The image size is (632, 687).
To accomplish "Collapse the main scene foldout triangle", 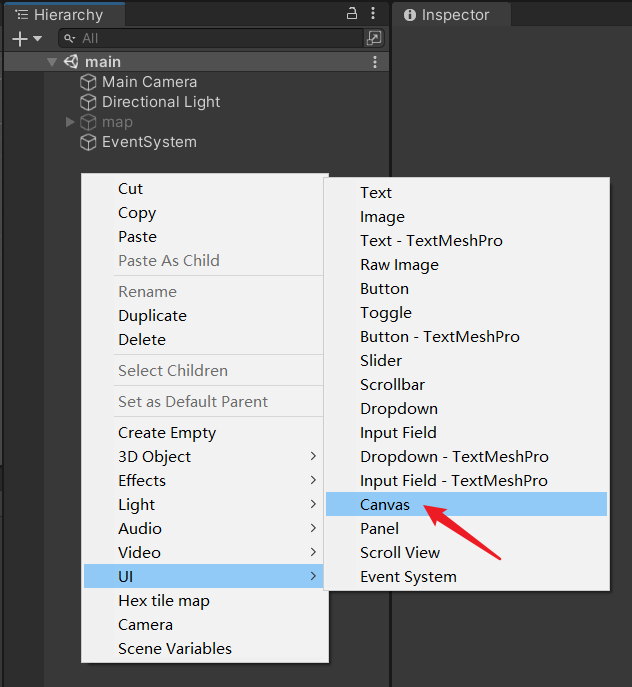I will (x=52, y=62).
